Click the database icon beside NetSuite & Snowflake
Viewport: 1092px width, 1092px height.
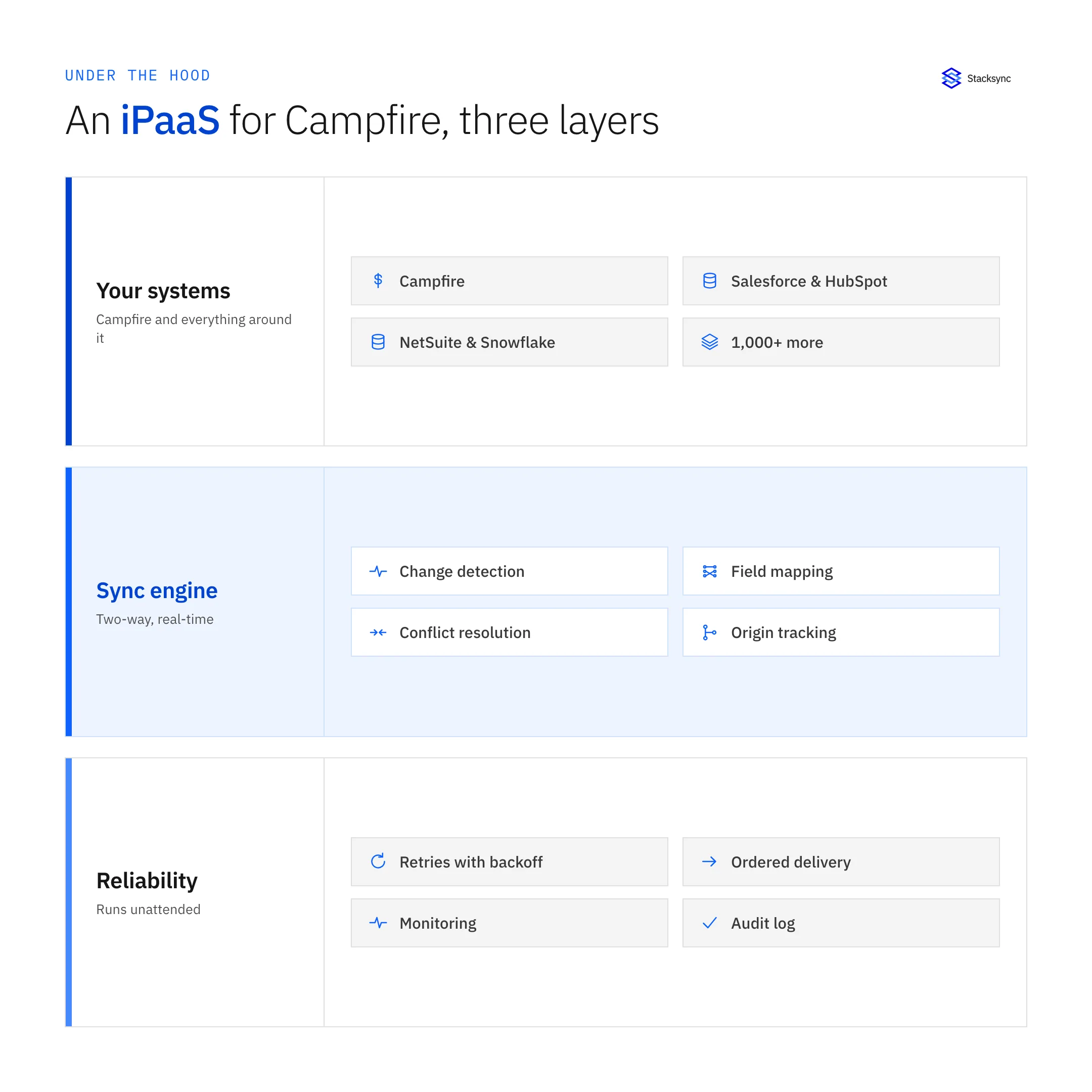[378, 342]
